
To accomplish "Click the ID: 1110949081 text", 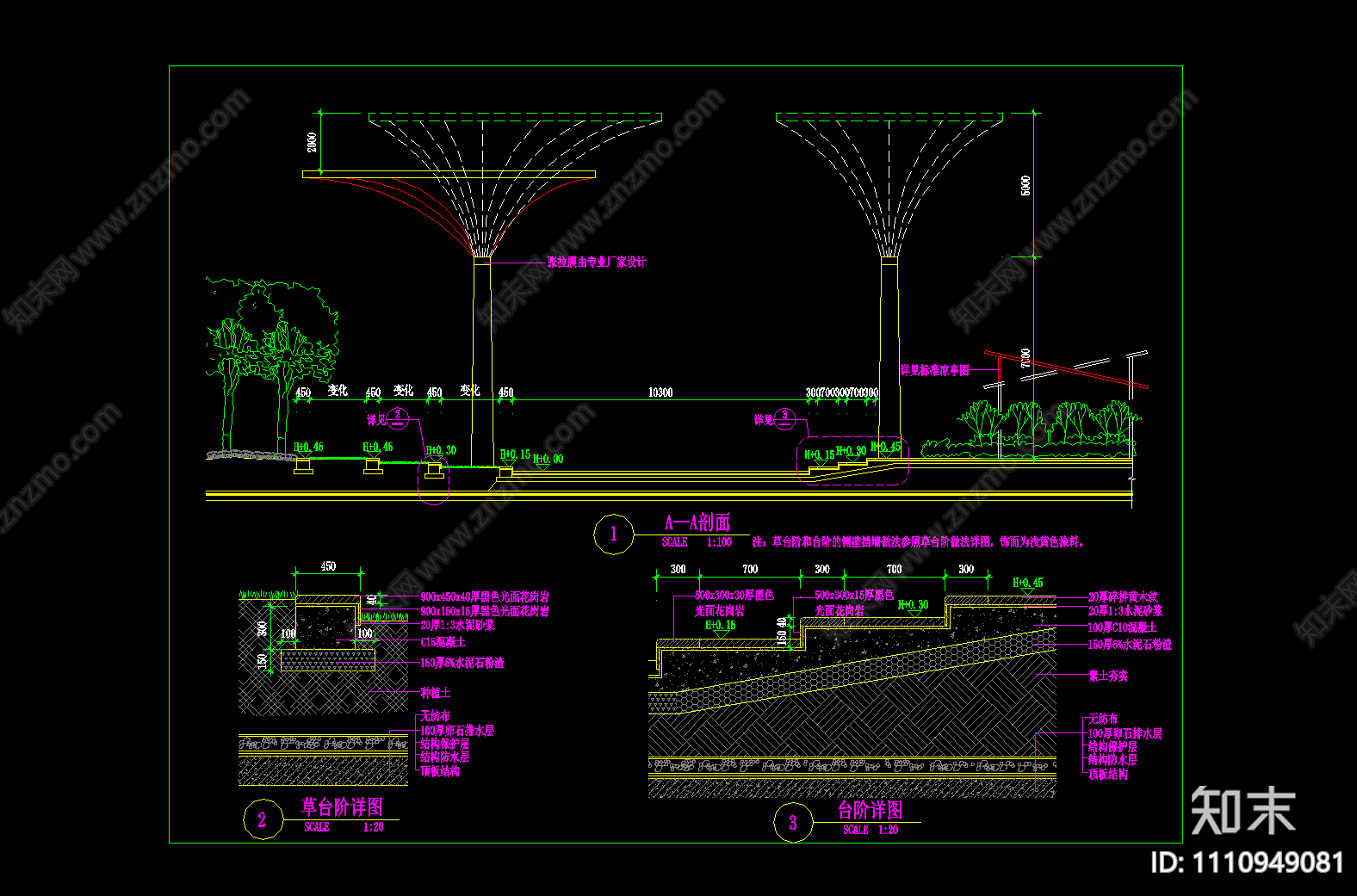I will click(x=1247, y=862).
